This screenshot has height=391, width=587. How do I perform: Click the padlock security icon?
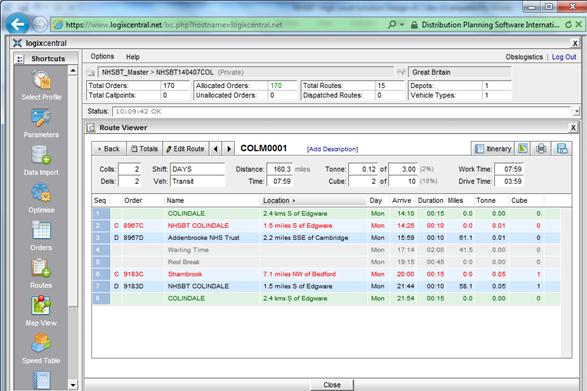click(414, 25)
